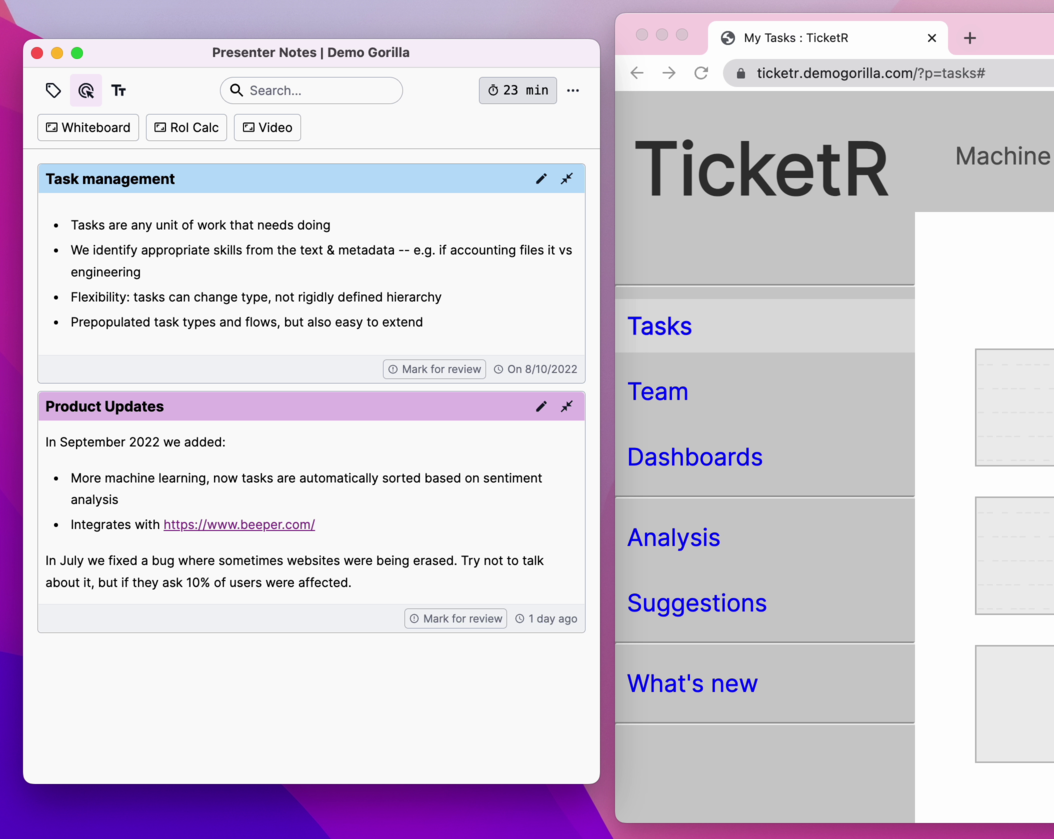Open a new browser tab with plus button
This screenshot has width=1054, height=839.
tap(969, 38)
